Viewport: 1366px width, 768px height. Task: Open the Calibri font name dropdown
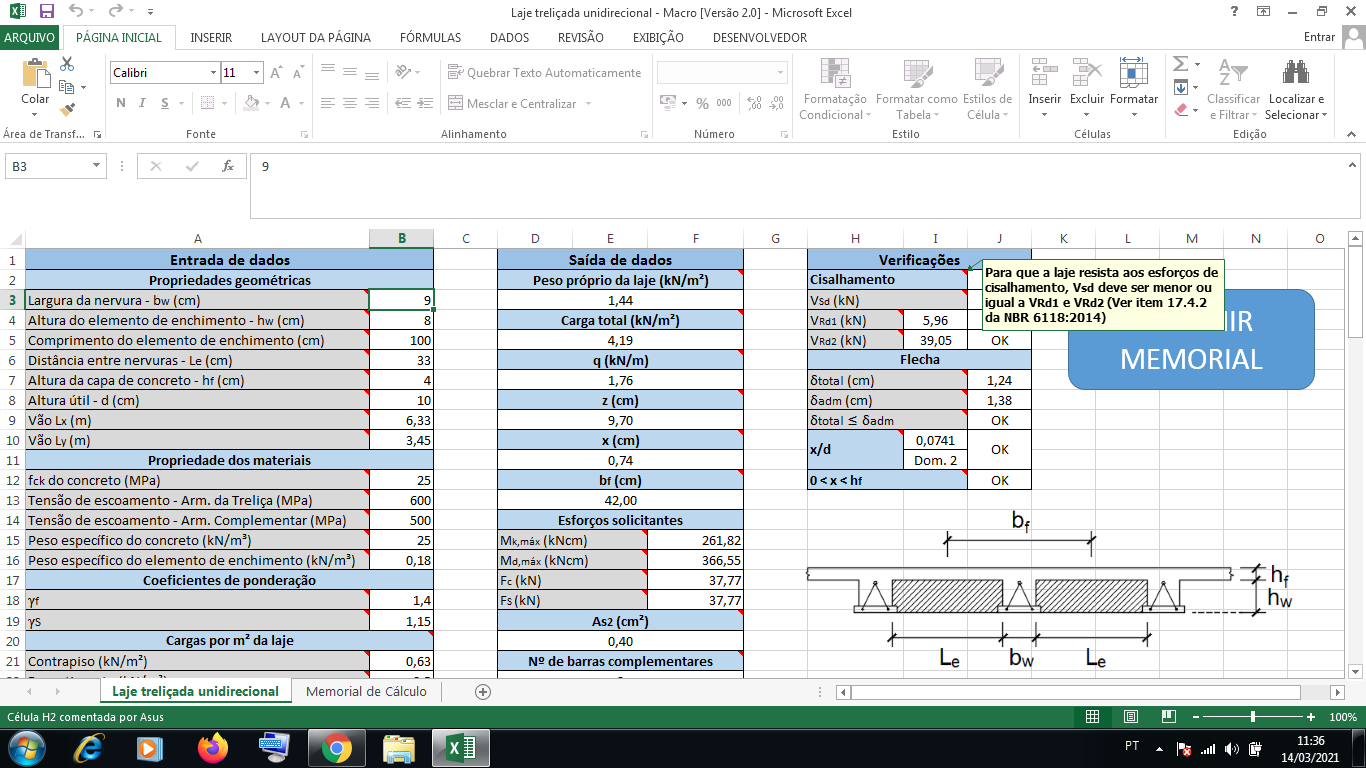click(213, 73)
